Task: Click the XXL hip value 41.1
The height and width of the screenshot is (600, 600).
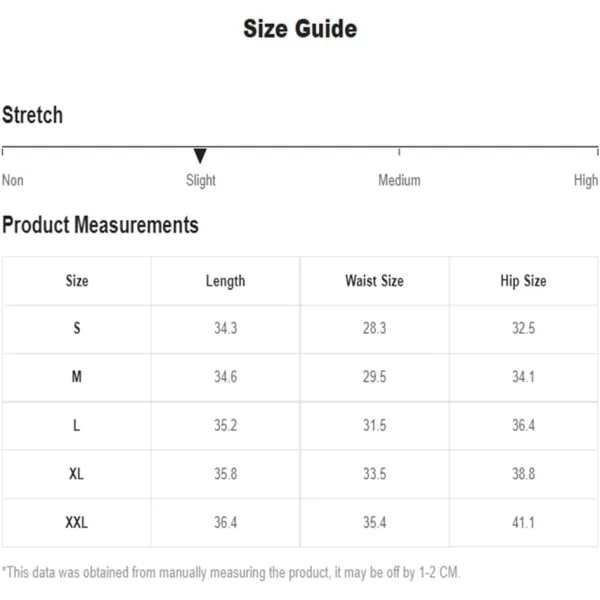Action: click(x=523, y=523)
